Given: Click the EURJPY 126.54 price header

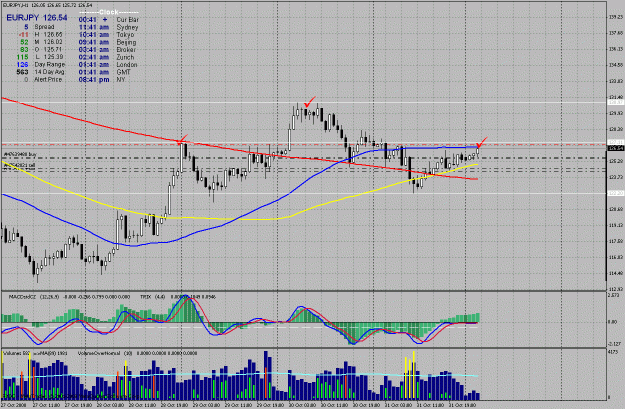Looking at the screenshot, I should click(x=37, y=18).
